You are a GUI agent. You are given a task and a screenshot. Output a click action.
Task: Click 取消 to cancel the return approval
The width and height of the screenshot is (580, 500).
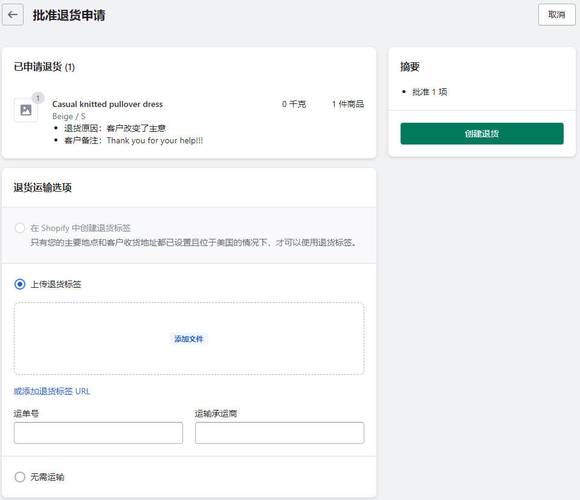click(x=557, y=15)
